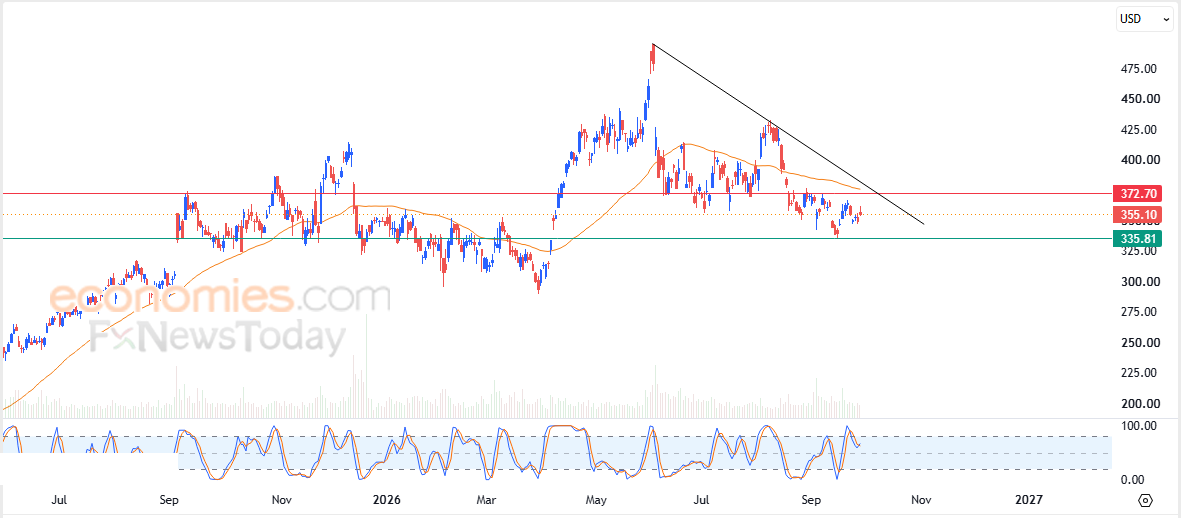Click the Nov label left of 2026

(282, 500)
